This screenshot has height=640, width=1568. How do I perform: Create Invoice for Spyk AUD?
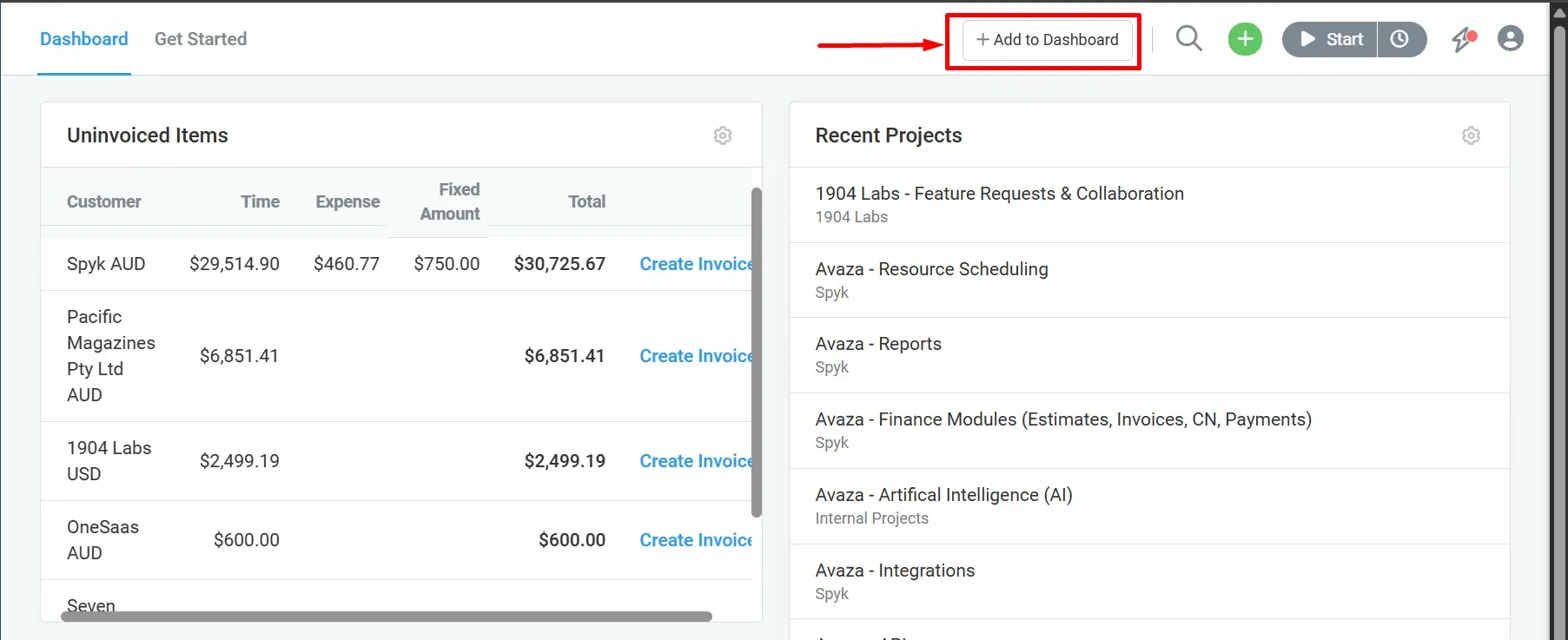(696, 264)
